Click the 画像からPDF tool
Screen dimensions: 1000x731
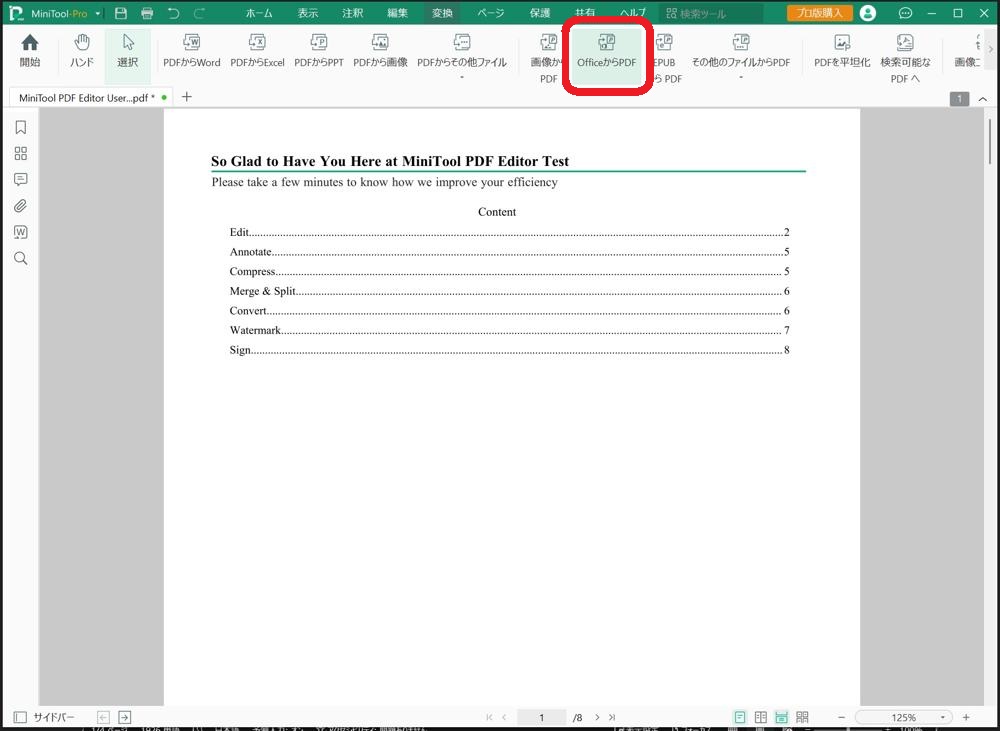547,59
